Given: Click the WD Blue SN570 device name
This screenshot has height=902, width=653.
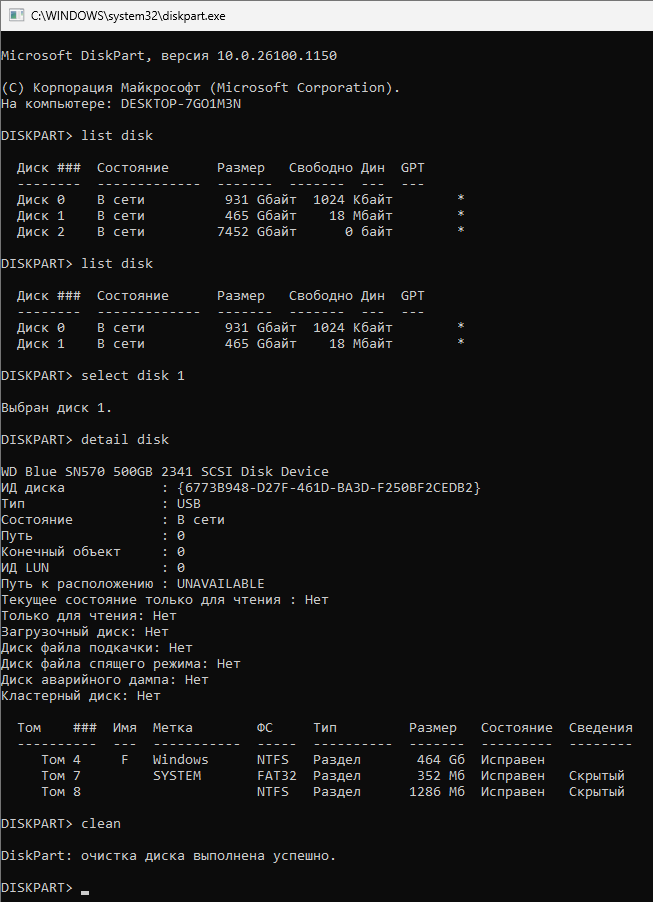Looking at the screenshot, I should (x=165, y=472).
